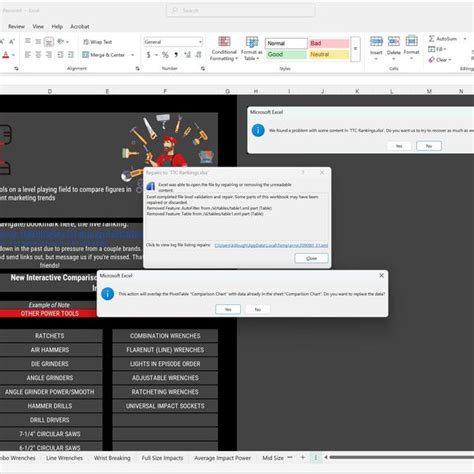Viewport: 474px width, 474px height.
Task: Open the Review ribbon tab
Action: tap(16, 26)
